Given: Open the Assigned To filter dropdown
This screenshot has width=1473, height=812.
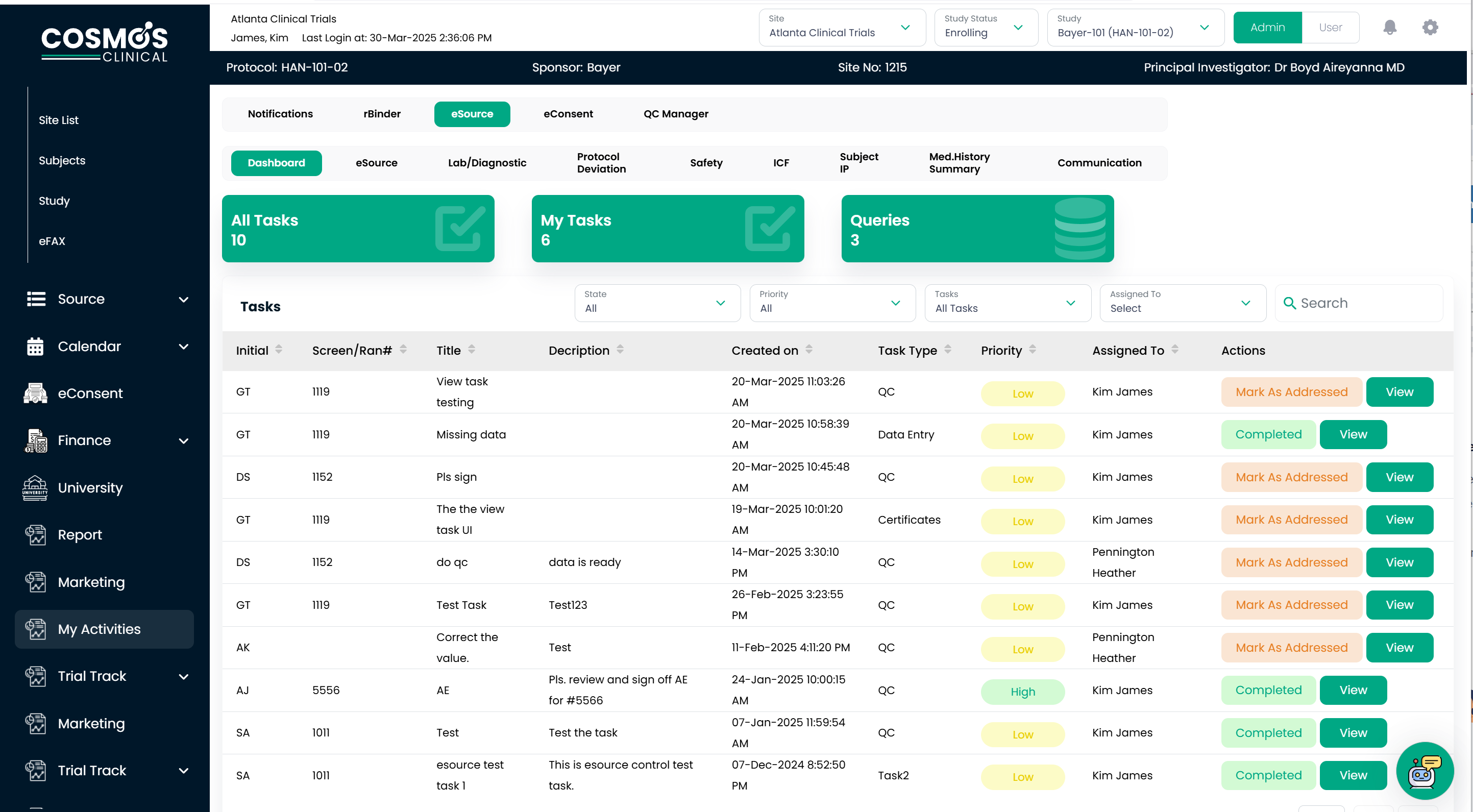Looking at the screenshot, I should pyautogui.click(x=1183, y=303).
